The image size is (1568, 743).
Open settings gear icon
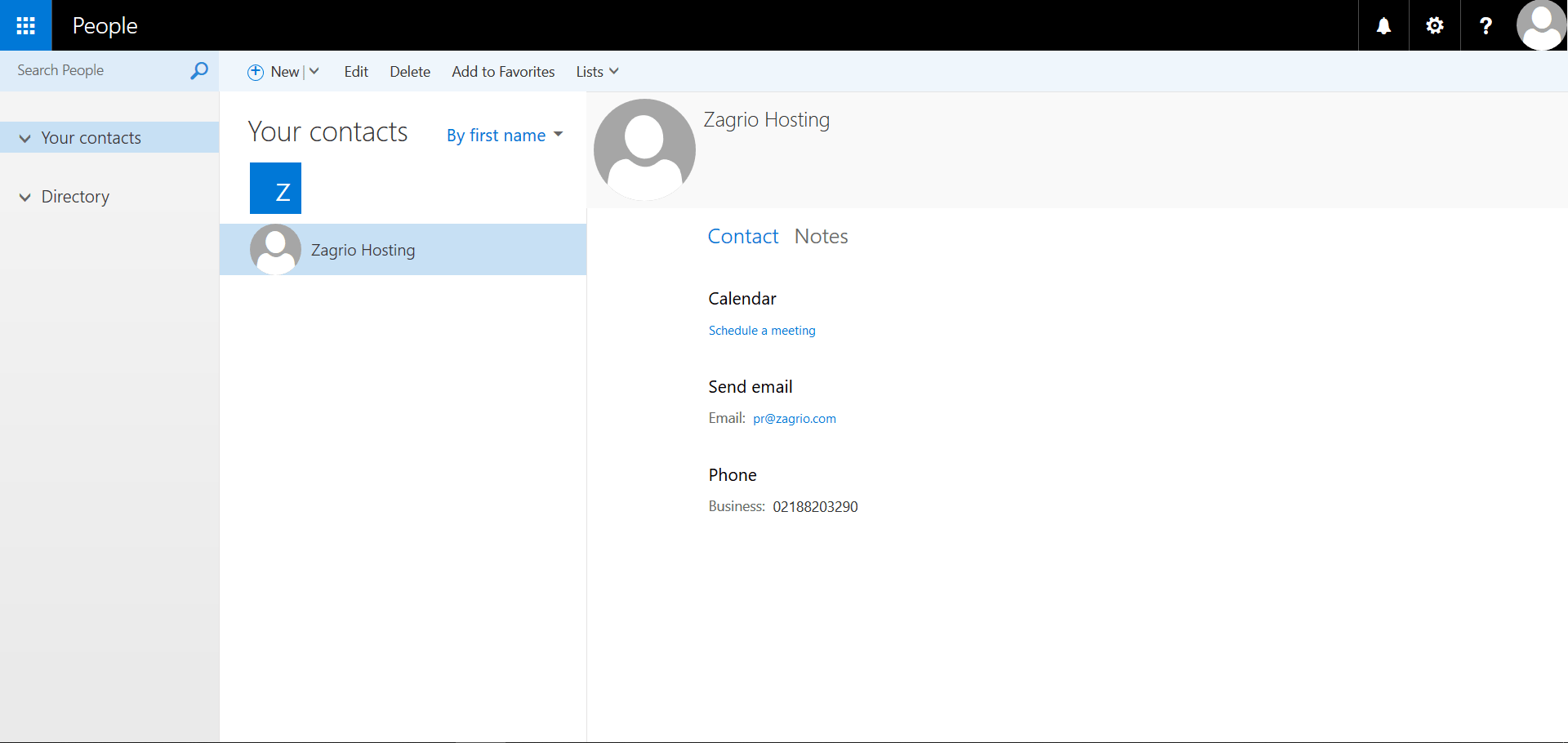point(1435,26)
